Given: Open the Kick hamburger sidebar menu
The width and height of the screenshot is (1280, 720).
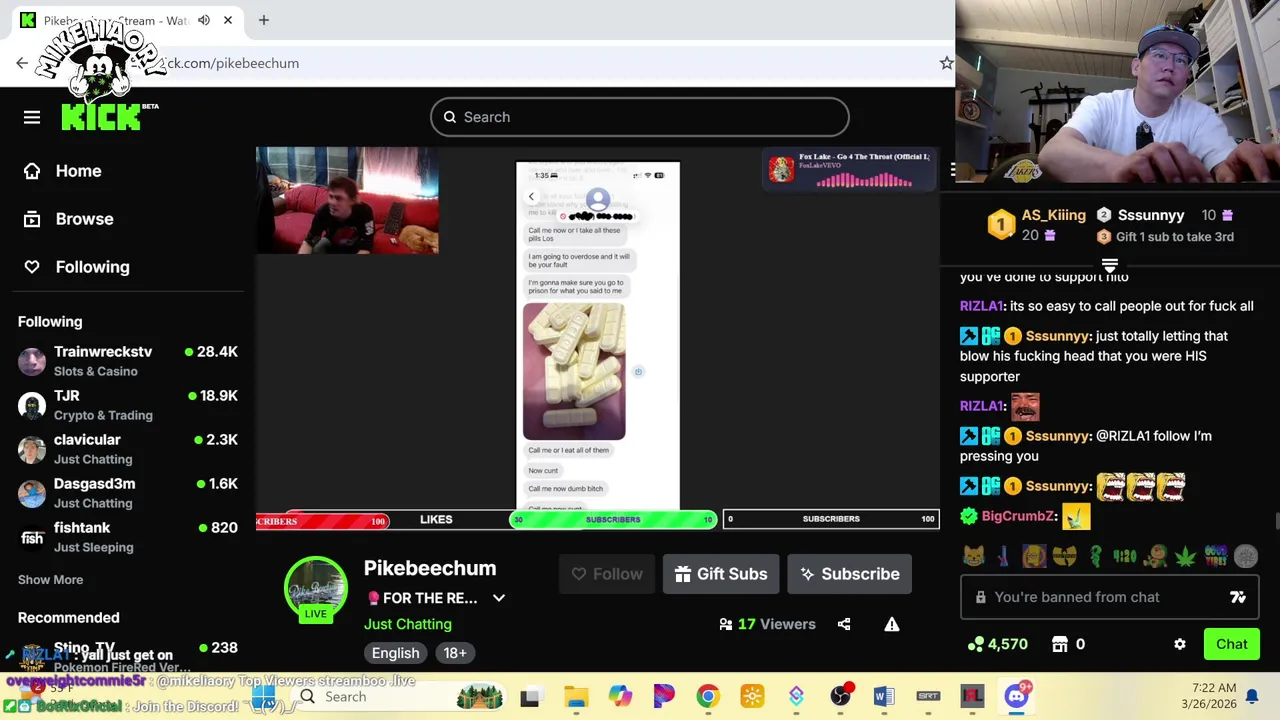Looking at the screenshot, I should (x=32, y=118).
